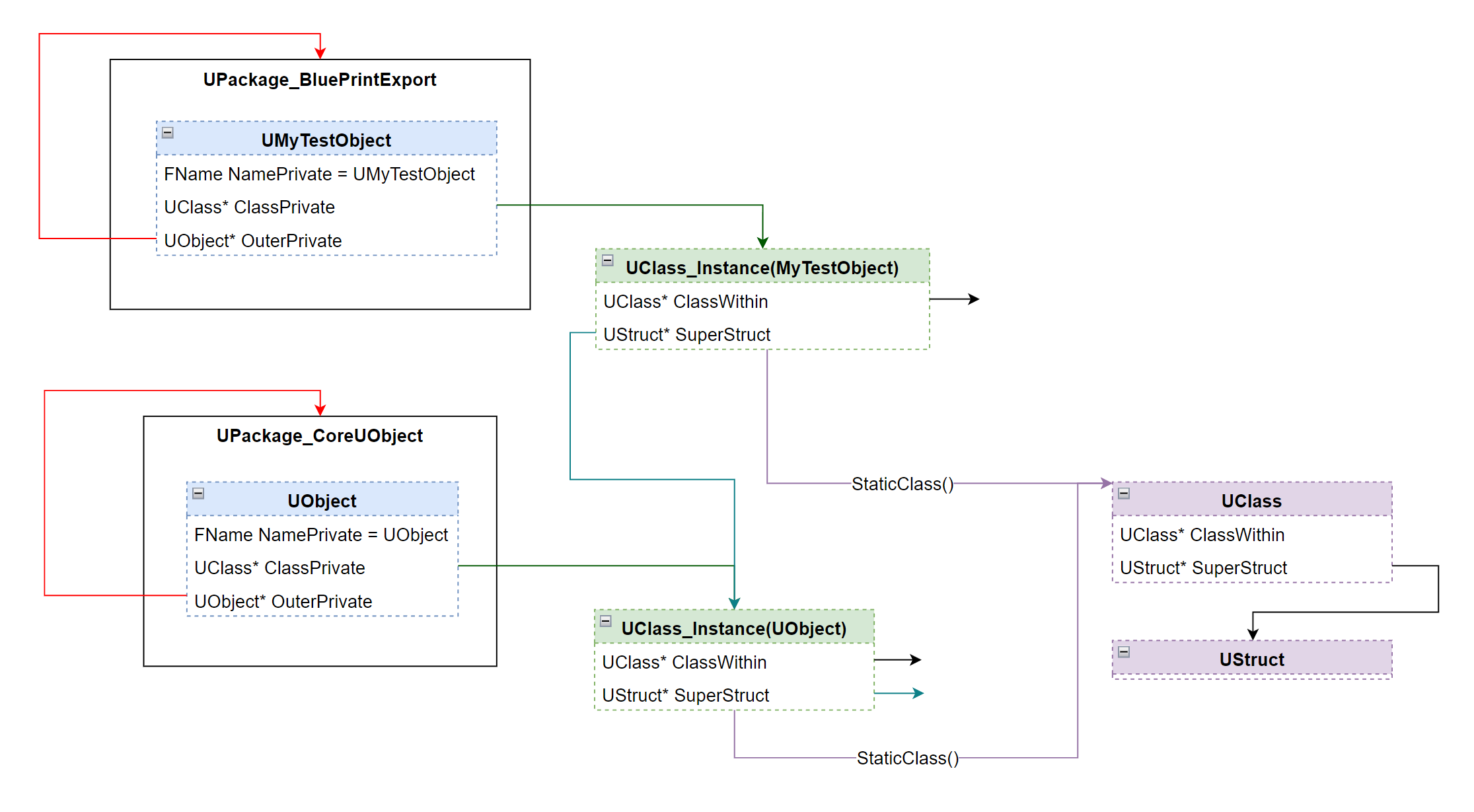Select UStruct* SuperStruct in UClass_Instance(UObject)
The width and height of the screenshot is (1474, 812).
point(685,696)
